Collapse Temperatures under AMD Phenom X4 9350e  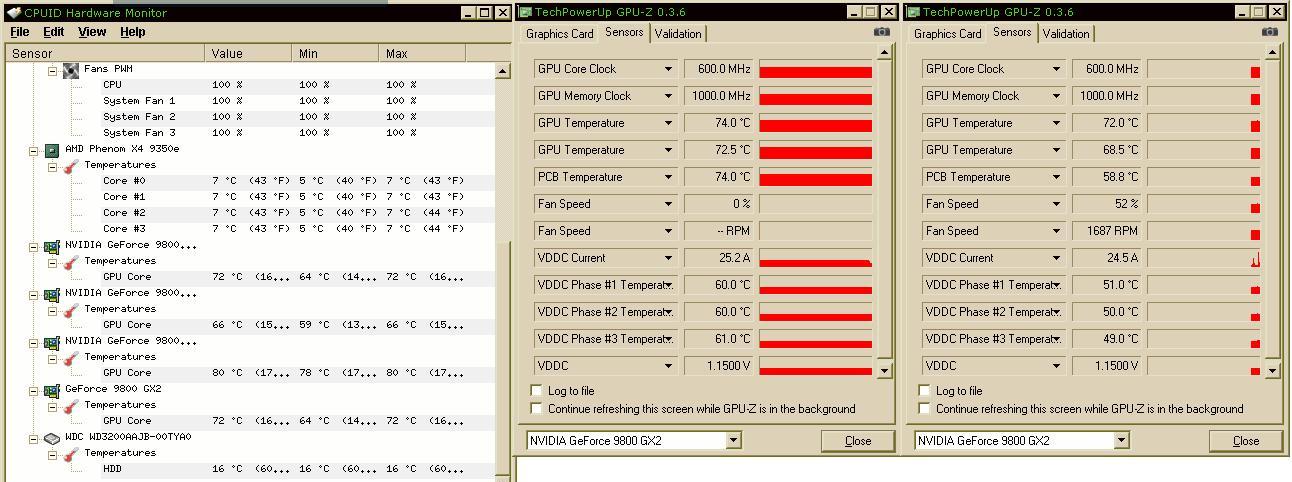(52, 167)
